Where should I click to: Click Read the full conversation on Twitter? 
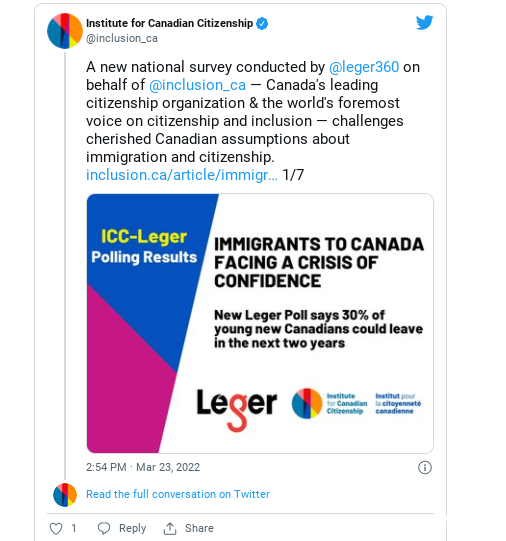click(178, 494)
